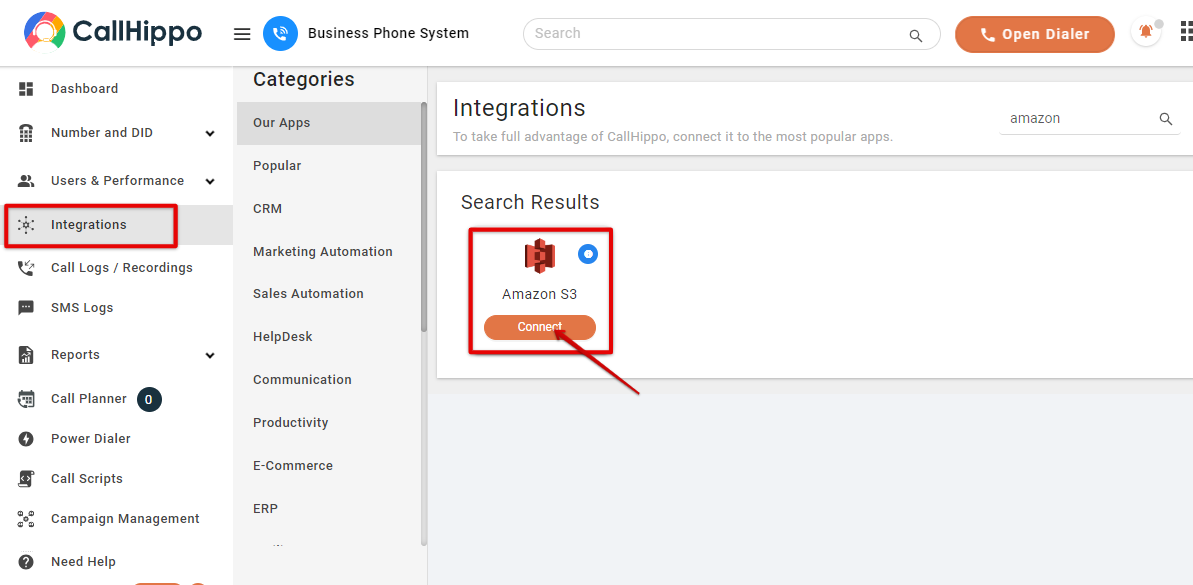Expand the Number and DID submenu
The image size is (1193, 585).
click(210, 134)
